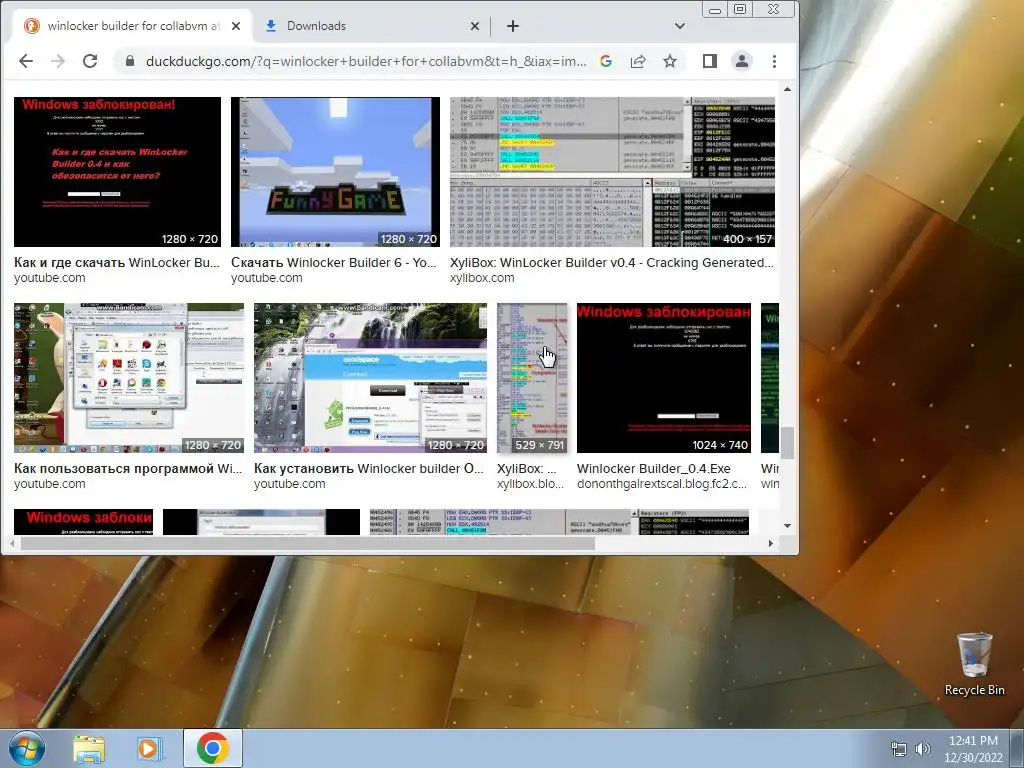This screenshot has width=1024, height=768.
Task: Open the Bandicam icons desktop thumbnail
Action: pyautogui.click(x=129, y=377)
